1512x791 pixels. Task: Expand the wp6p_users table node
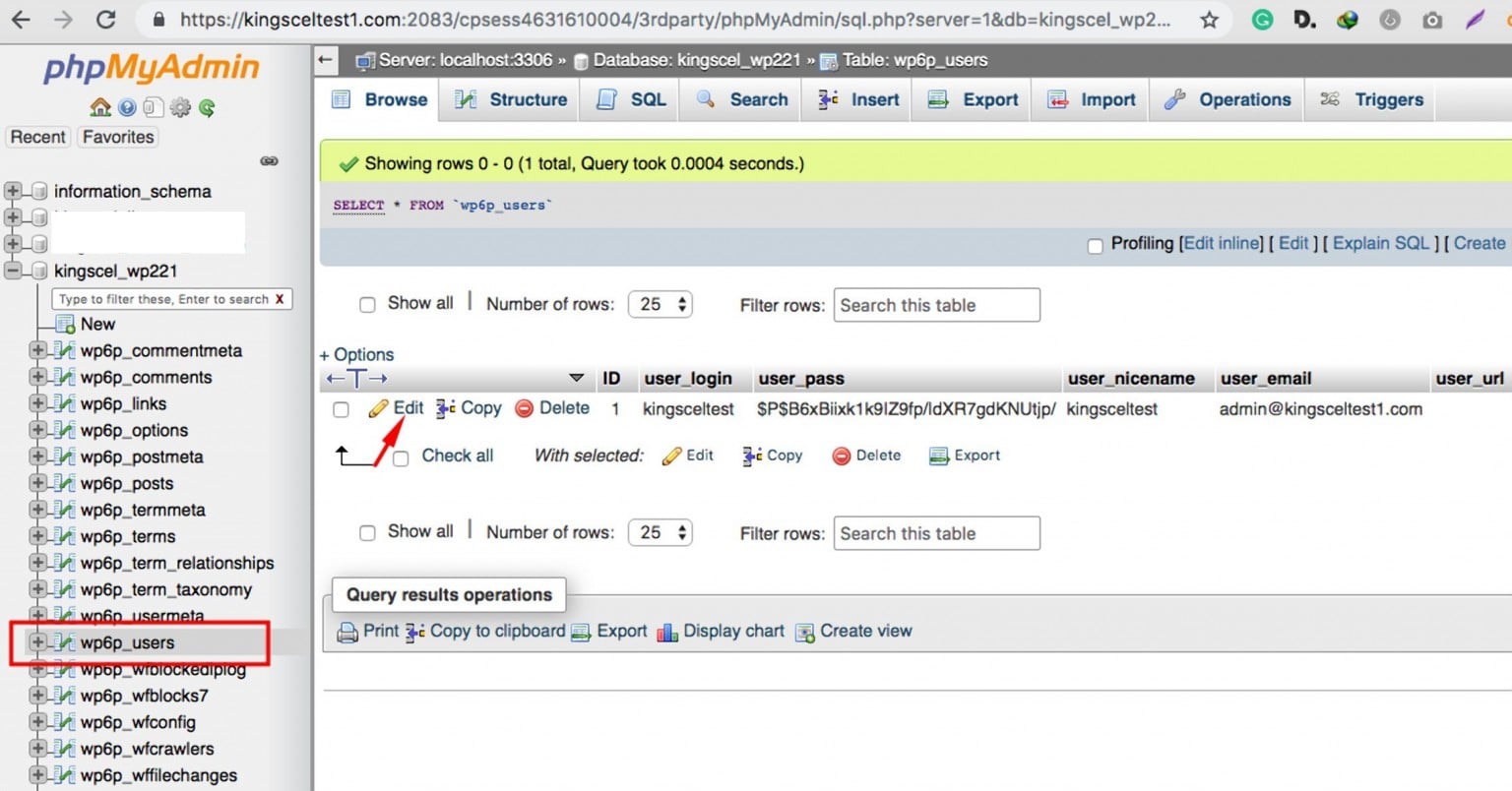37,642
